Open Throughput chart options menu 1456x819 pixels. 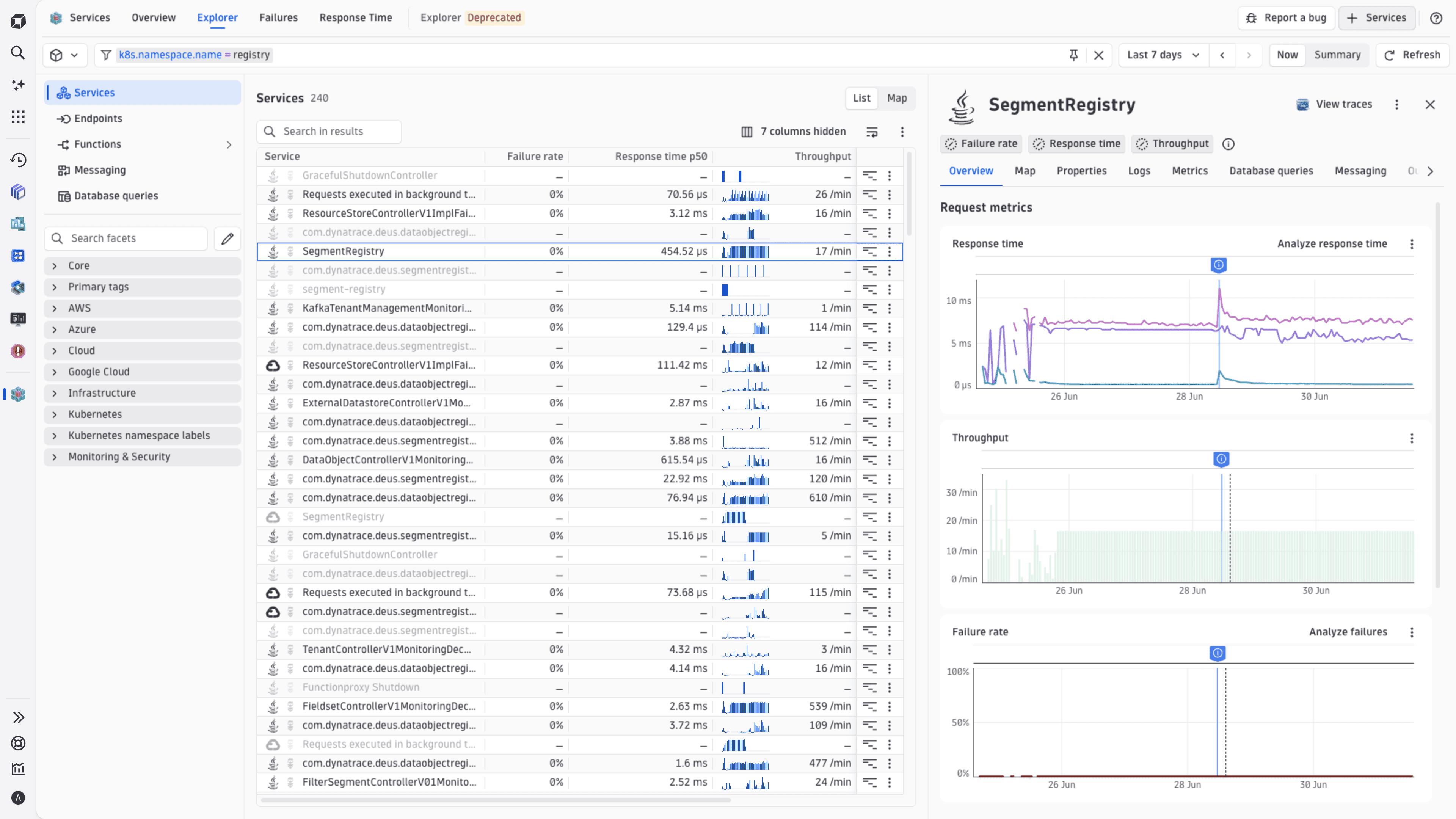coord(1412,438)
